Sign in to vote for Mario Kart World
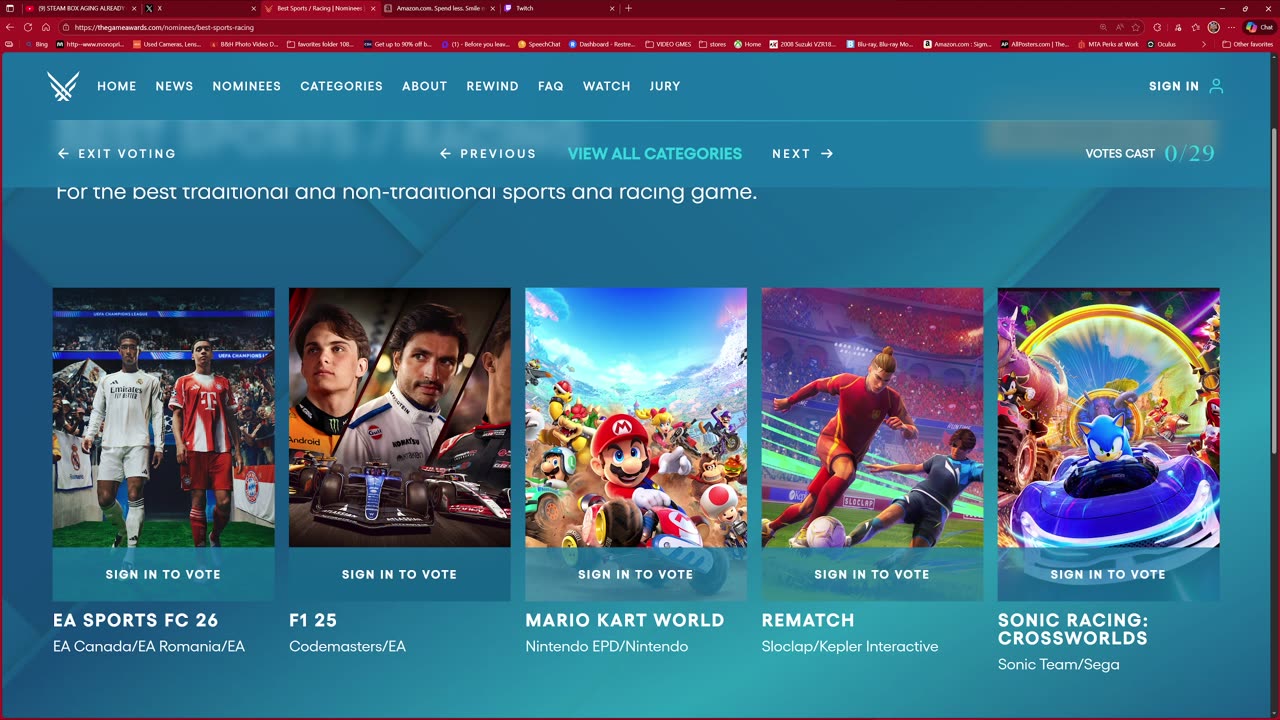 [636, 574]
